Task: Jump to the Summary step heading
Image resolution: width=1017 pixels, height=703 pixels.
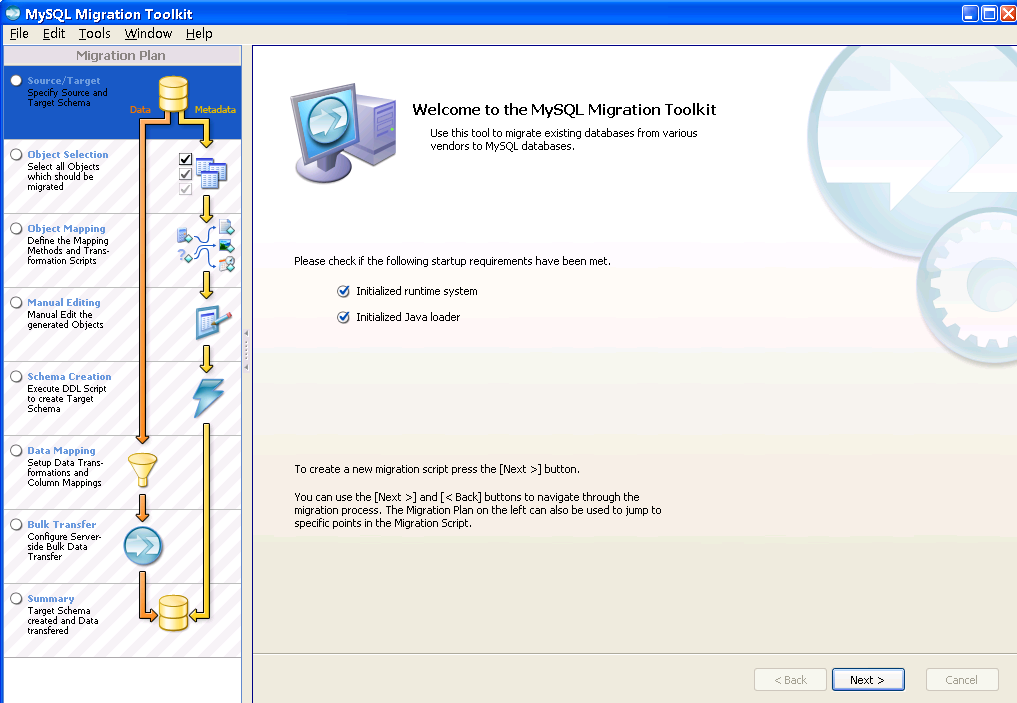Action: [x=51, y=598]
